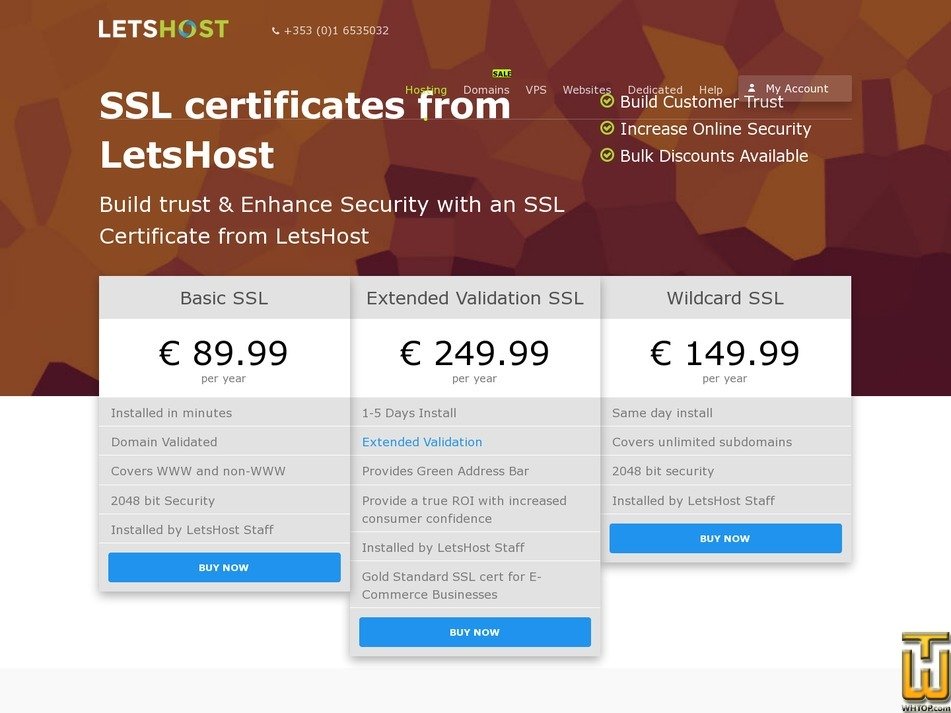
Task: Open the Extended Validation link
Action: pyautogui.click(x=422, y=441)
